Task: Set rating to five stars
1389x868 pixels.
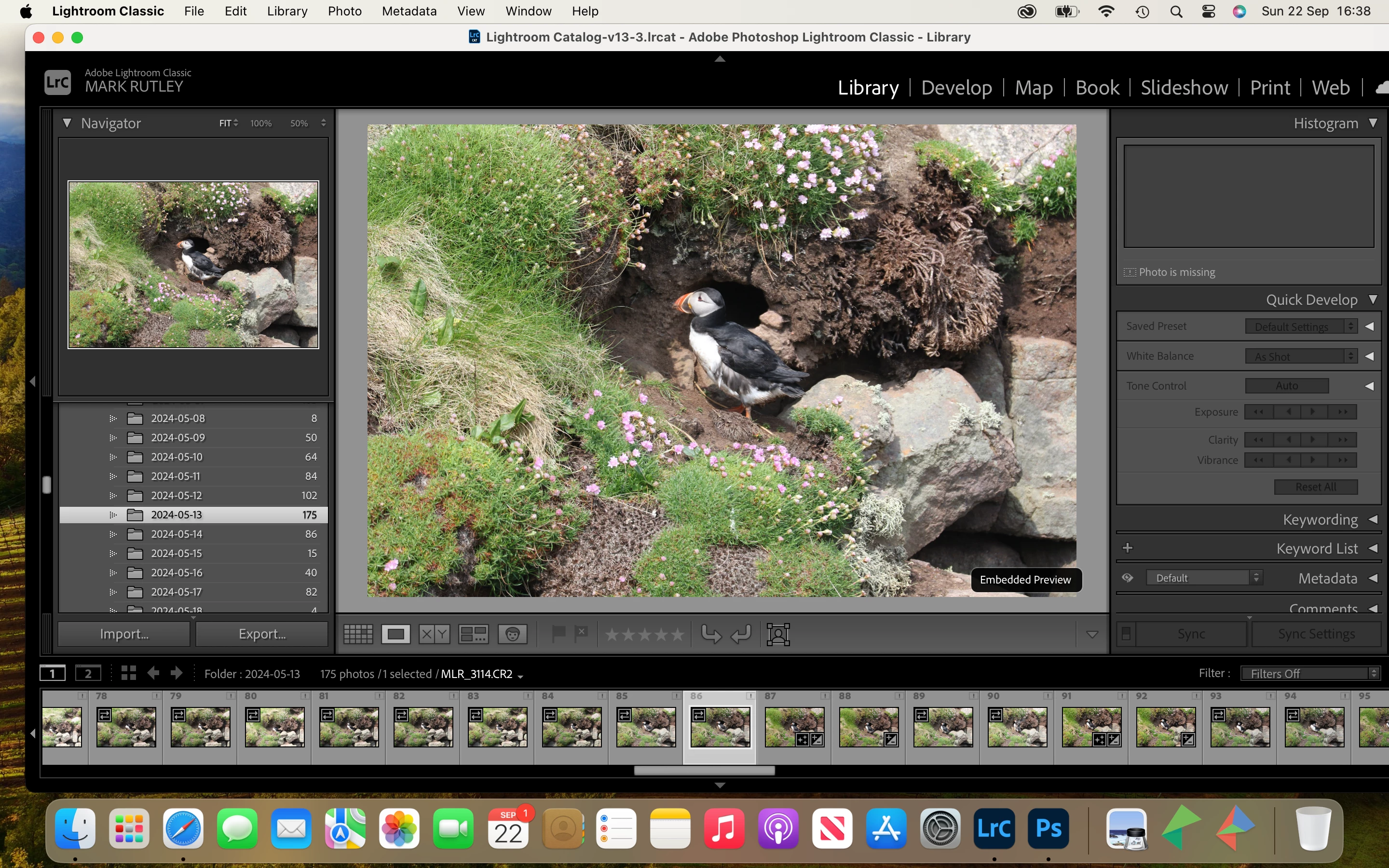Action: [x=678, y=634]
